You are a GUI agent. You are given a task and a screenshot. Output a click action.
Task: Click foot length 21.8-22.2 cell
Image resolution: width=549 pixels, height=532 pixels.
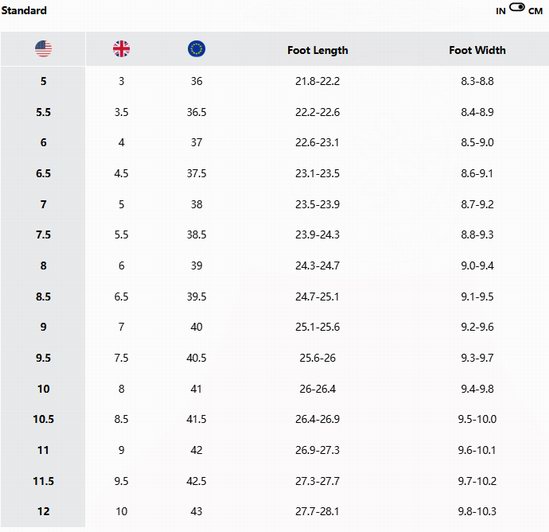pyautogui.click(x=318, y=81)
